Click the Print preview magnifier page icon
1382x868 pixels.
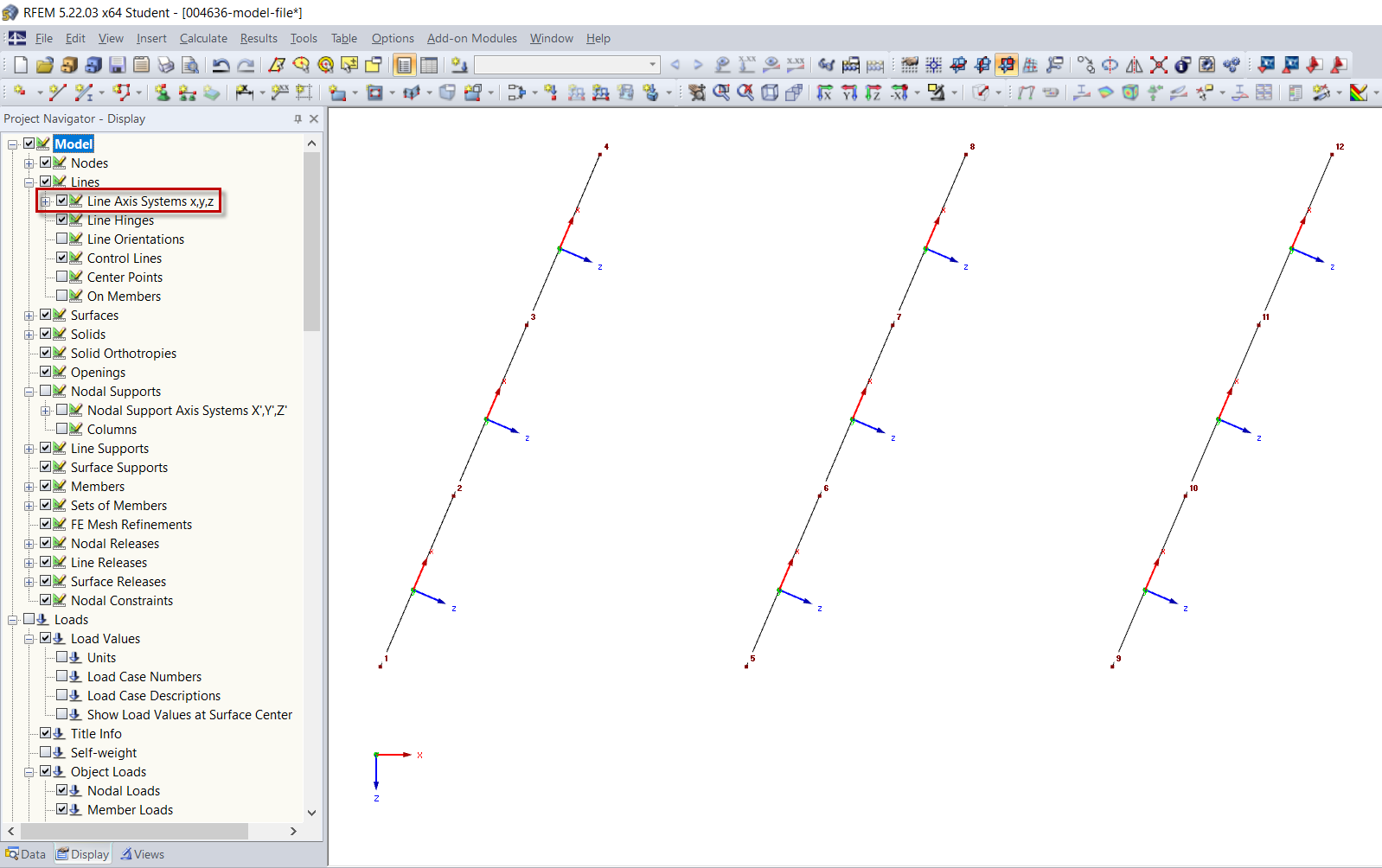190,65
